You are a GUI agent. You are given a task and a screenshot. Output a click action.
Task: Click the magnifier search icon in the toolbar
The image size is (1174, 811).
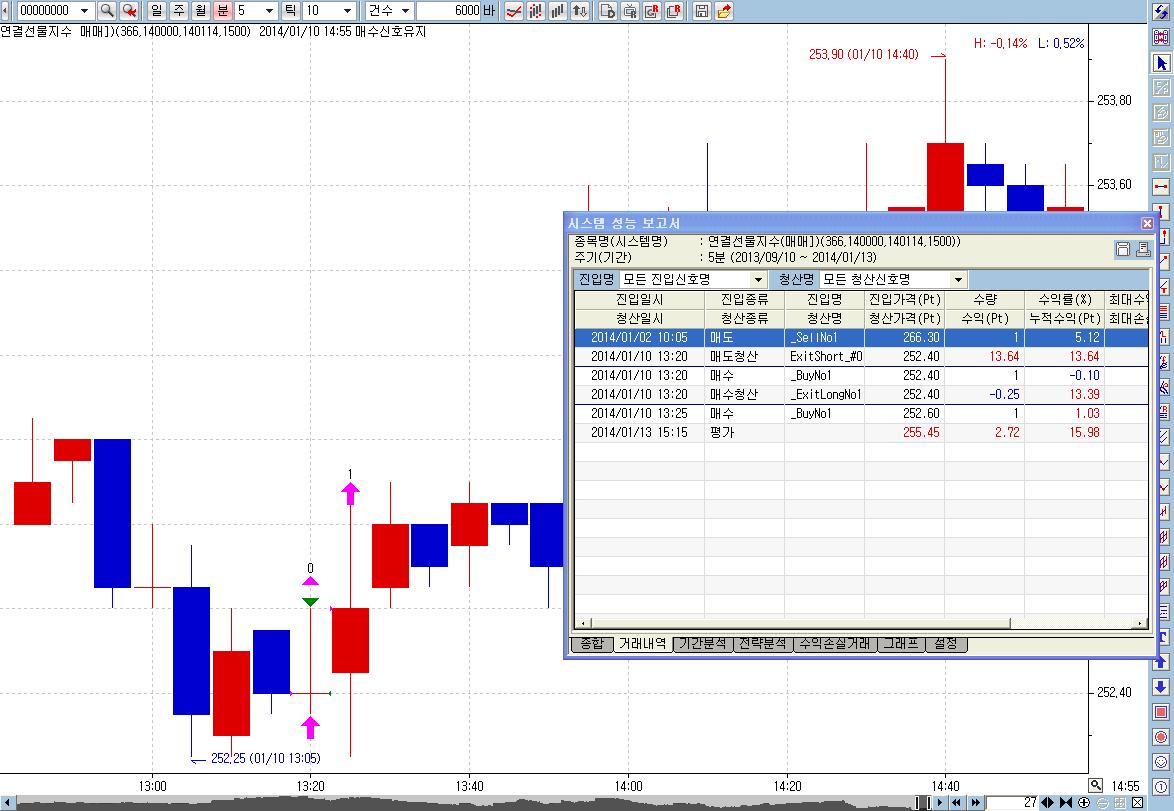[106, 11]
